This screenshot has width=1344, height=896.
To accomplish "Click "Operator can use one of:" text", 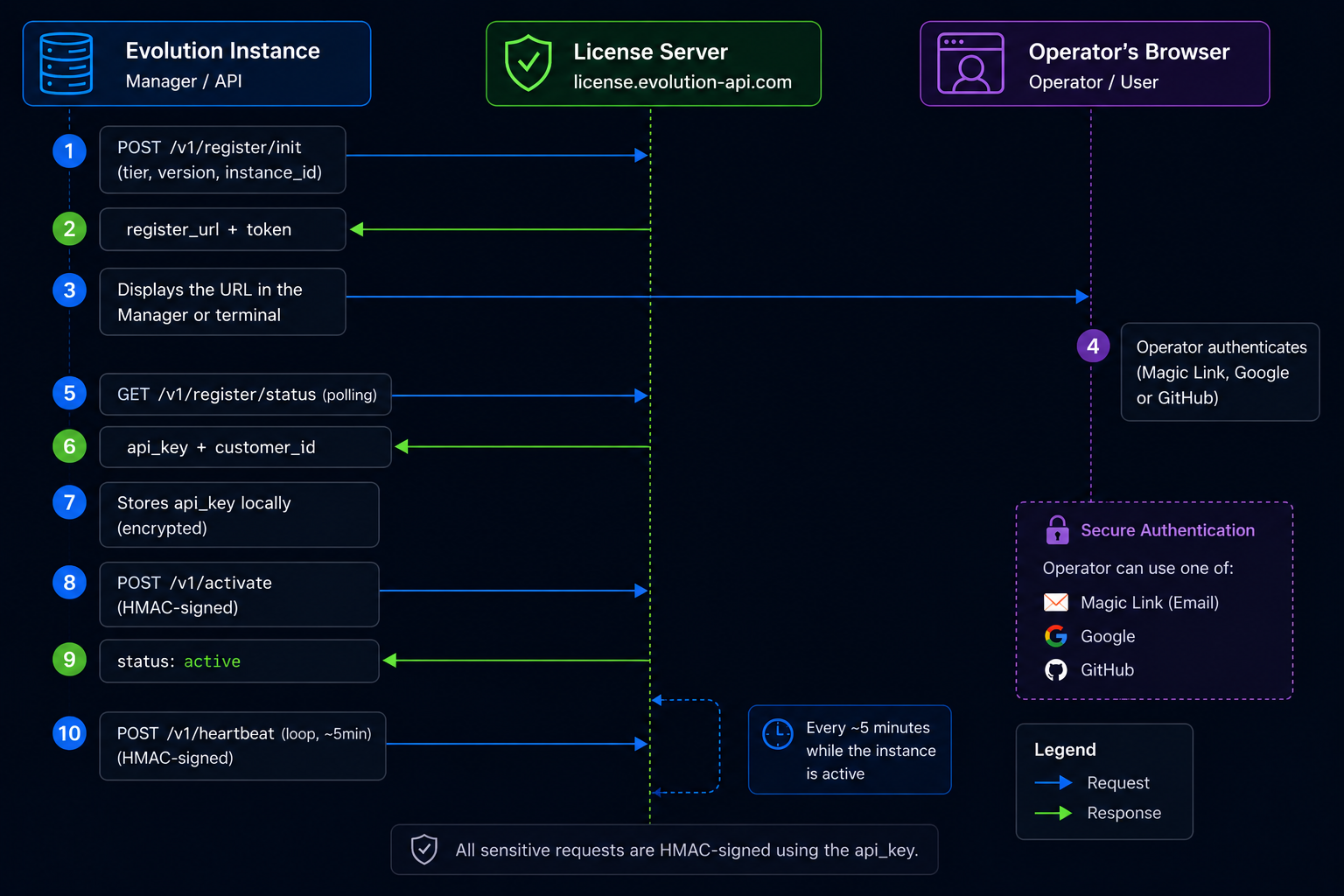I will [1137, 568].
